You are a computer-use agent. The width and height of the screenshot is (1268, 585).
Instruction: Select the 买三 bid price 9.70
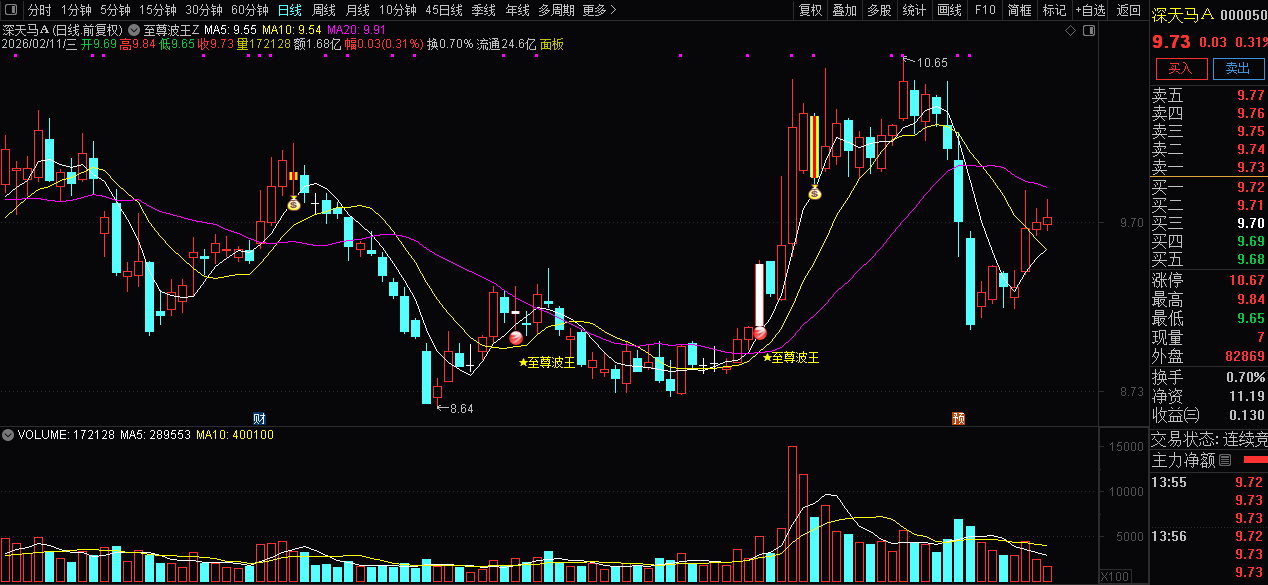(1251, 223)
